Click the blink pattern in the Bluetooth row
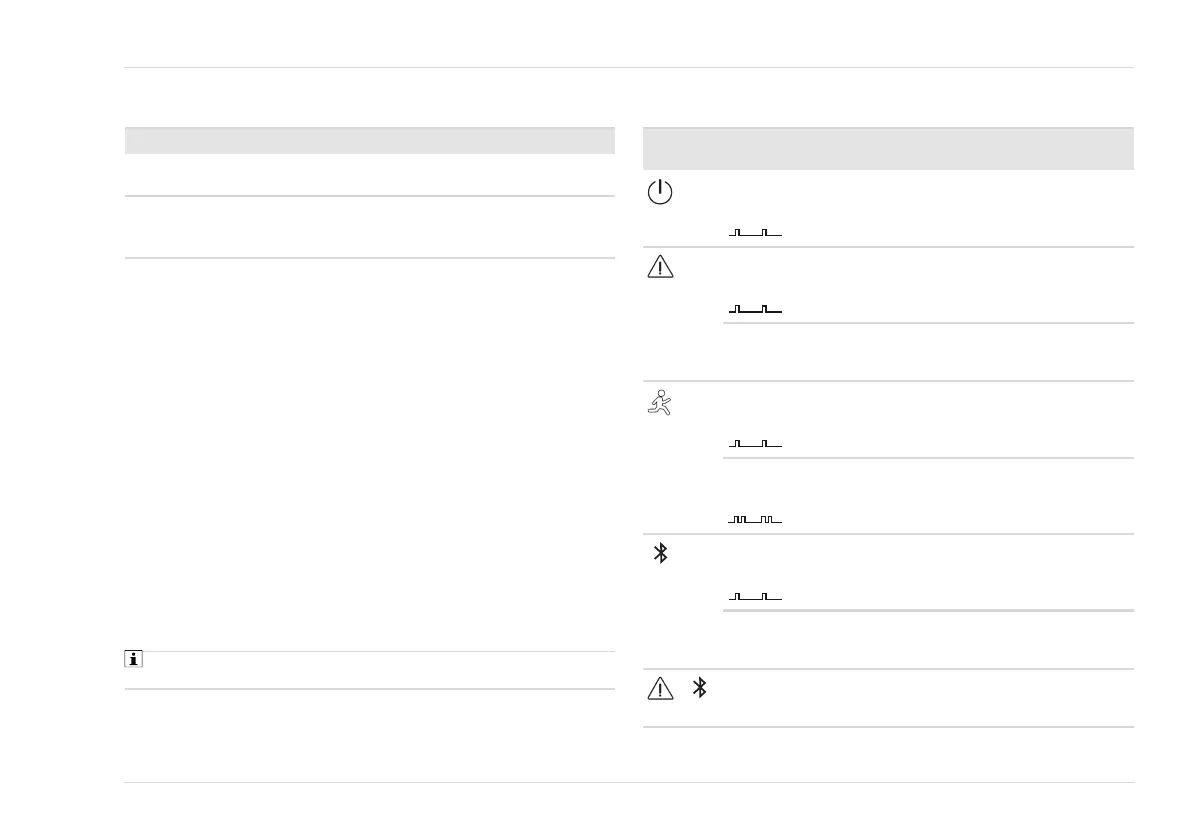This screenshot has width=1190, height=839. pos(755,596)
